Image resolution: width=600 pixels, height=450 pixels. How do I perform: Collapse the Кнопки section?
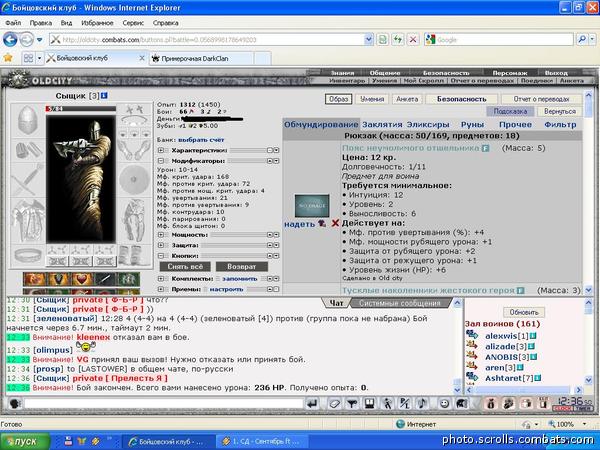point(161,256)
